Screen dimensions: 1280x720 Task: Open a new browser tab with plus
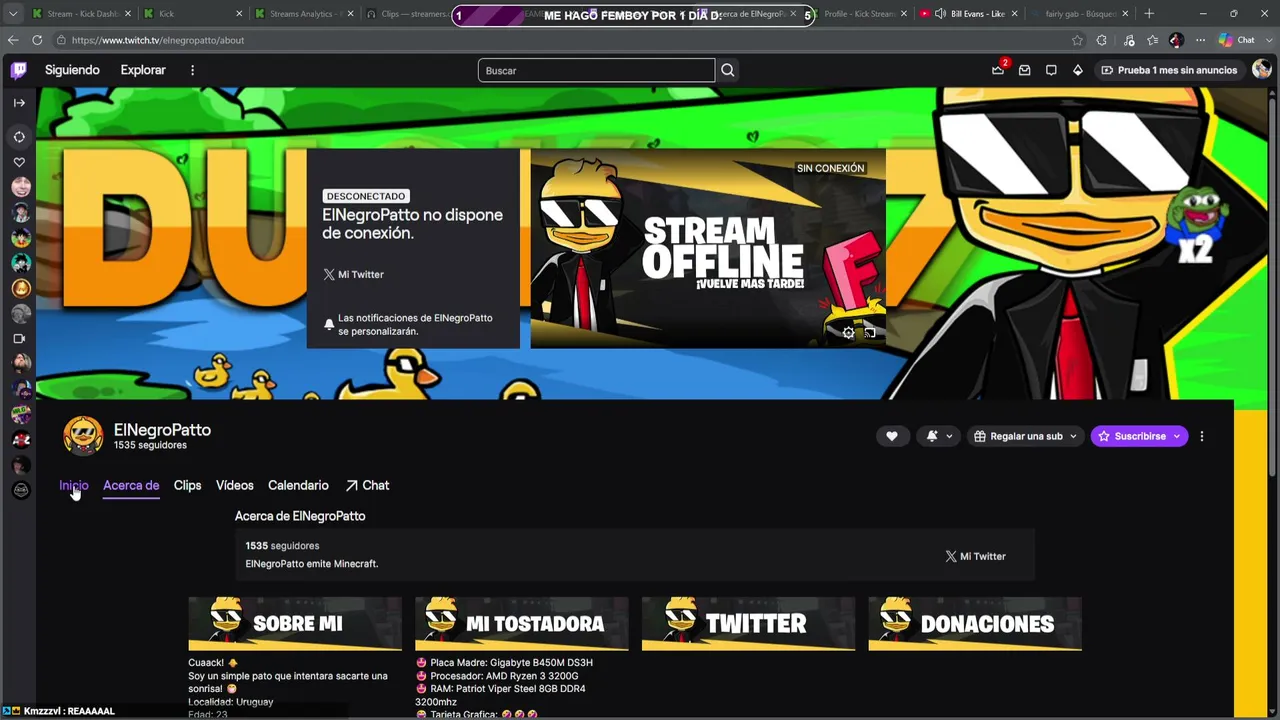(1149, 14)
